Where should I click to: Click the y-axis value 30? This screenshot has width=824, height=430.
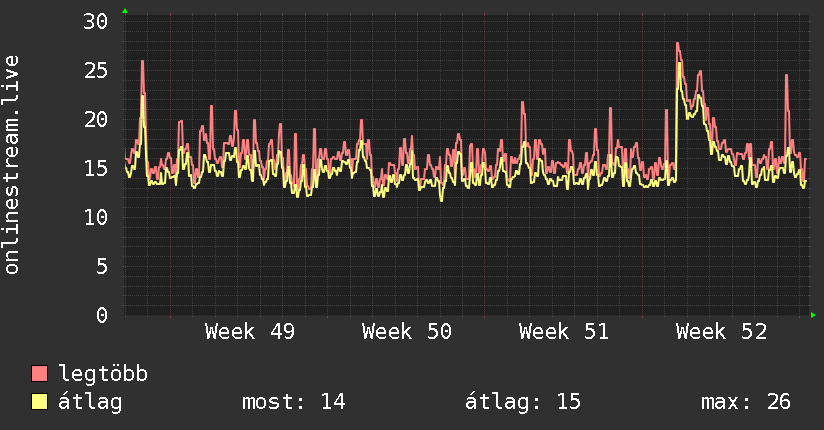96,22
